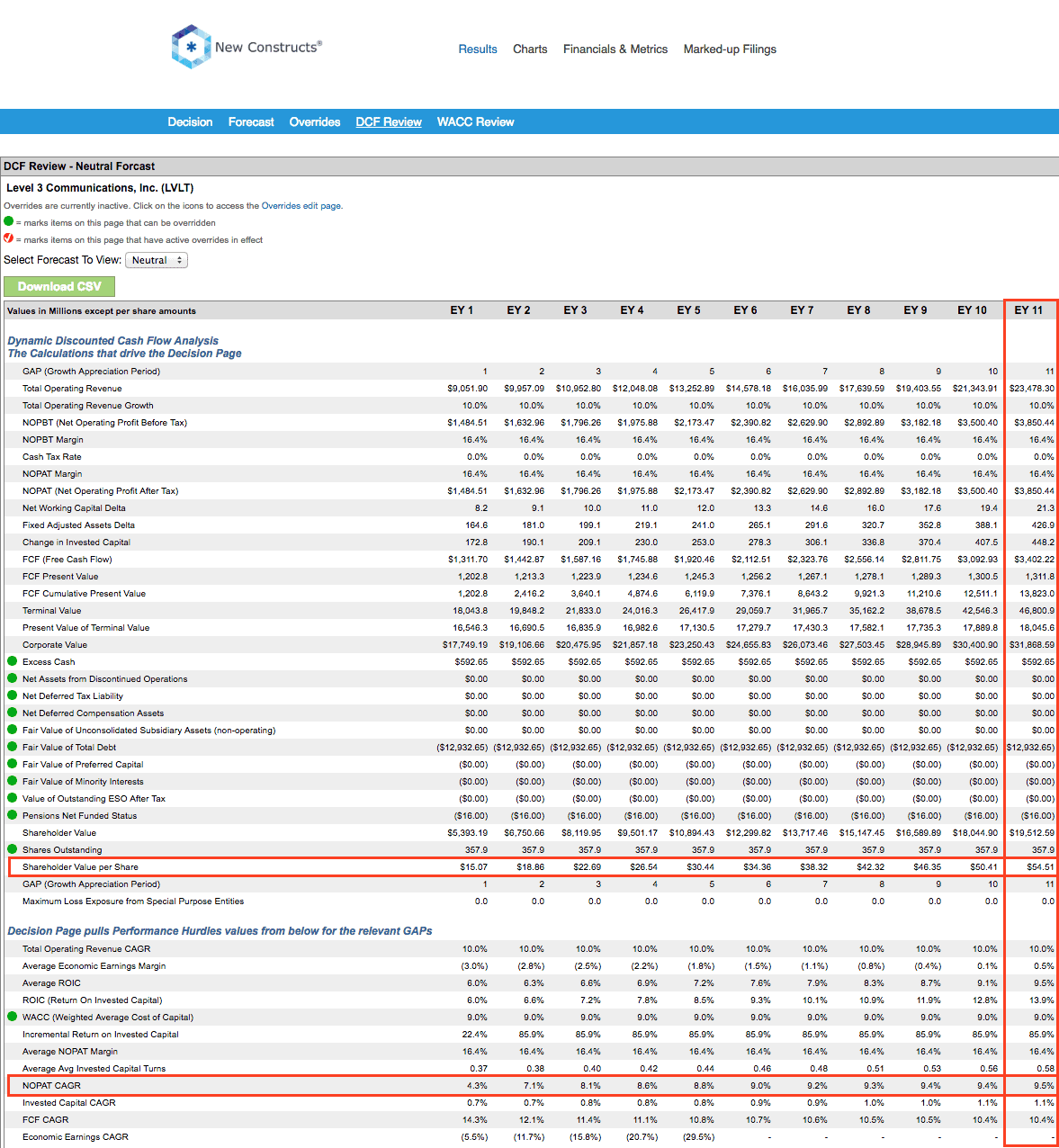Switch to the Forecast tab
Screen dimensions: 1059x1148
coord(251,122)
